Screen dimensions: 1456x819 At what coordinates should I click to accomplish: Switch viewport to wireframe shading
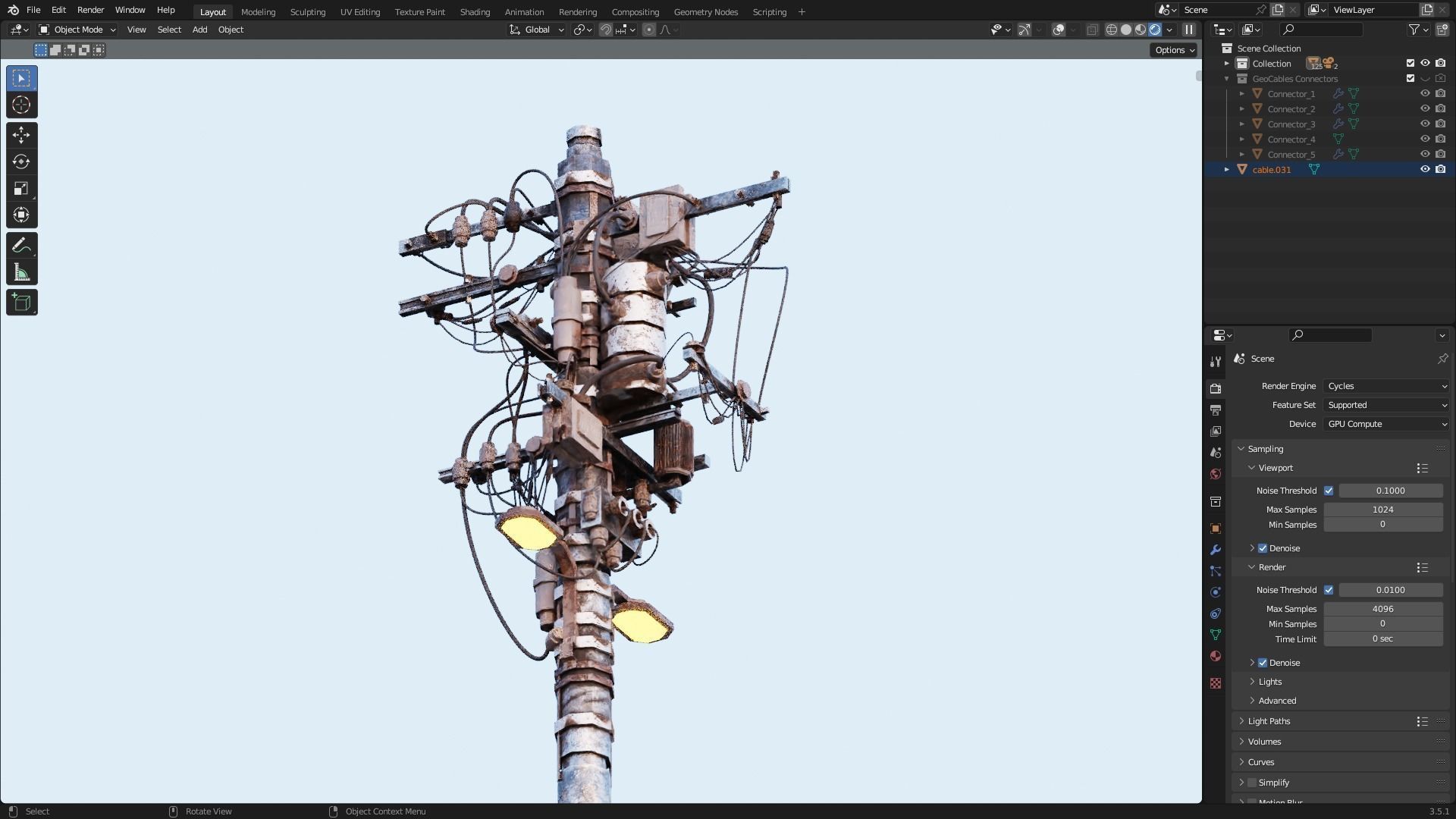tap(1112, 30)
